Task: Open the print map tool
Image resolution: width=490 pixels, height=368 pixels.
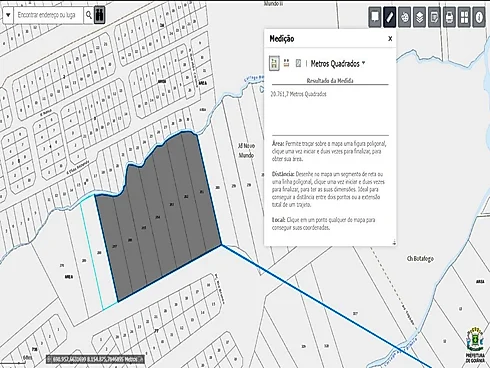Action: tap(449, 17)
